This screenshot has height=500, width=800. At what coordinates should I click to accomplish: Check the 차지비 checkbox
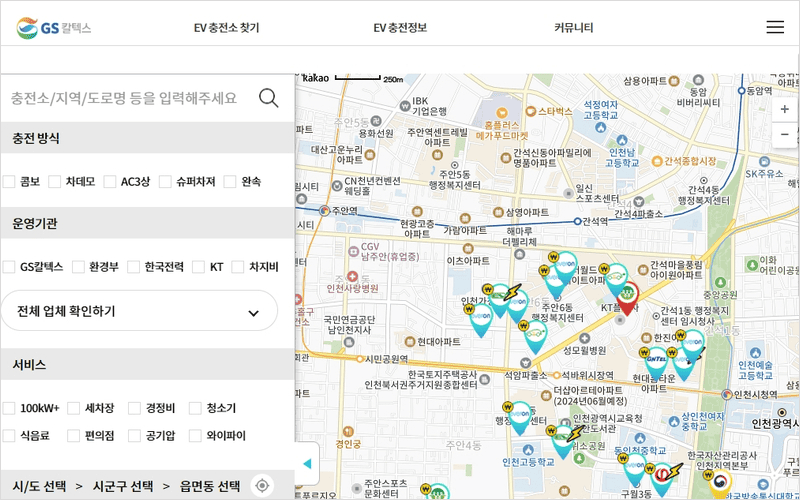pos(238,267)
